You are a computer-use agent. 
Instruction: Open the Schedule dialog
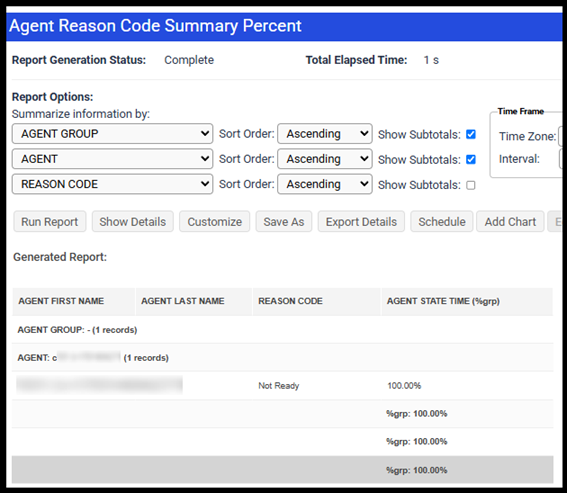(442, 222)
